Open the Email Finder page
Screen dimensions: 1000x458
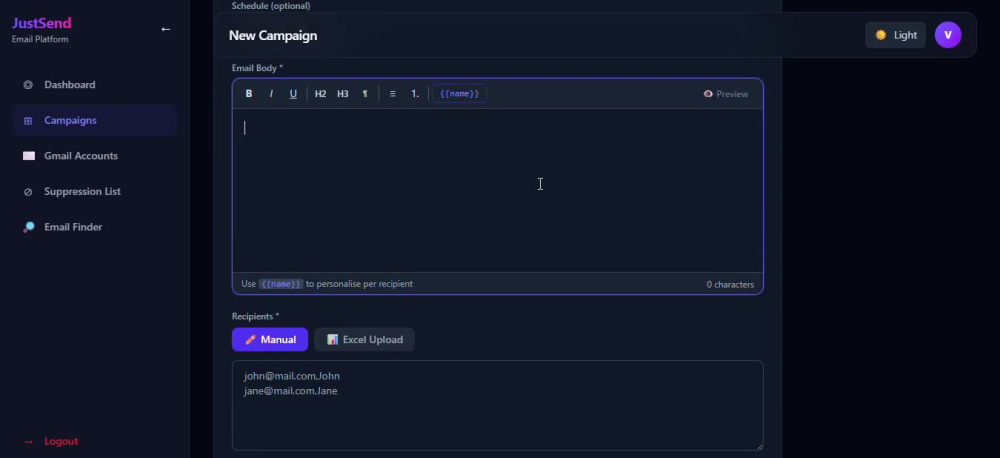tap(94, 227)
